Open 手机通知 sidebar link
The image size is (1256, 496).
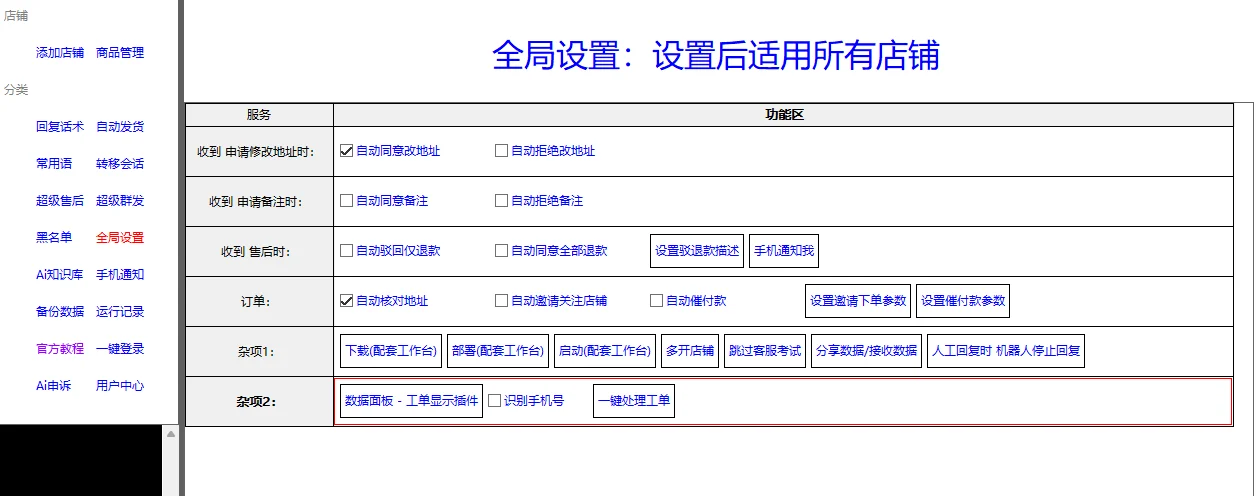pyautogui.click(x=120, y=275)
